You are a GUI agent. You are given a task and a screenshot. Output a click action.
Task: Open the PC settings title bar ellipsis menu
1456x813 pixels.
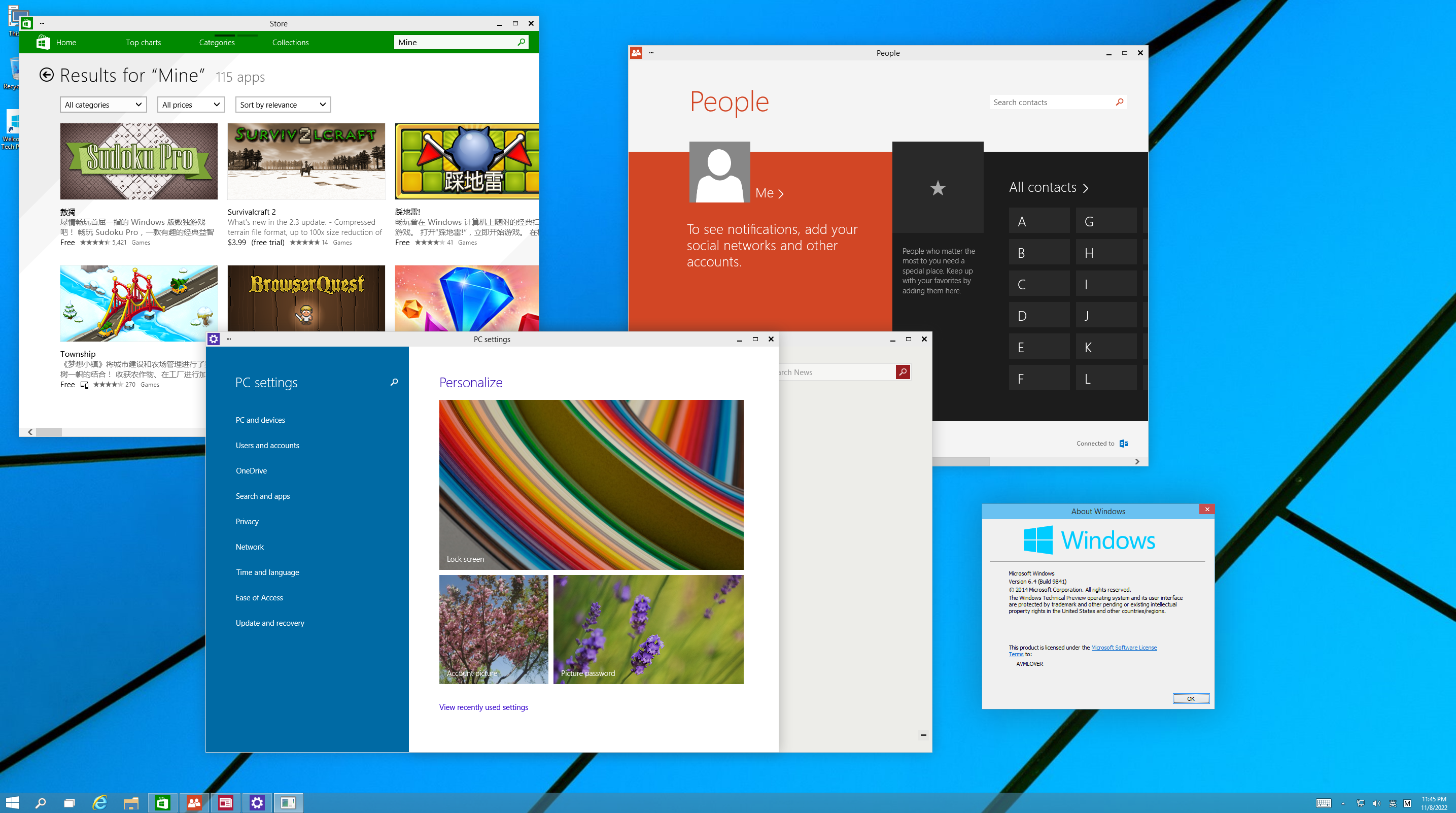pyautogui.click(x=228, y=338)
